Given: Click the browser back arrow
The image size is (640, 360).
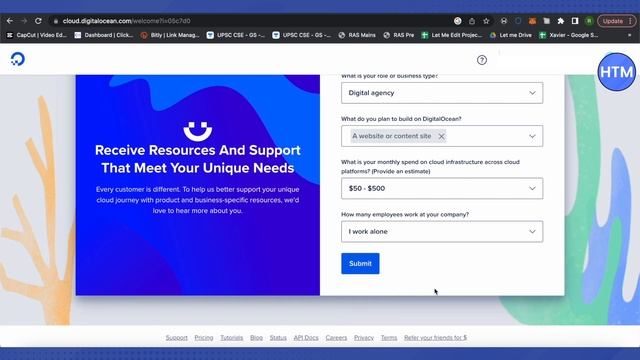Looking at the screenshot, I should [10, 21].
